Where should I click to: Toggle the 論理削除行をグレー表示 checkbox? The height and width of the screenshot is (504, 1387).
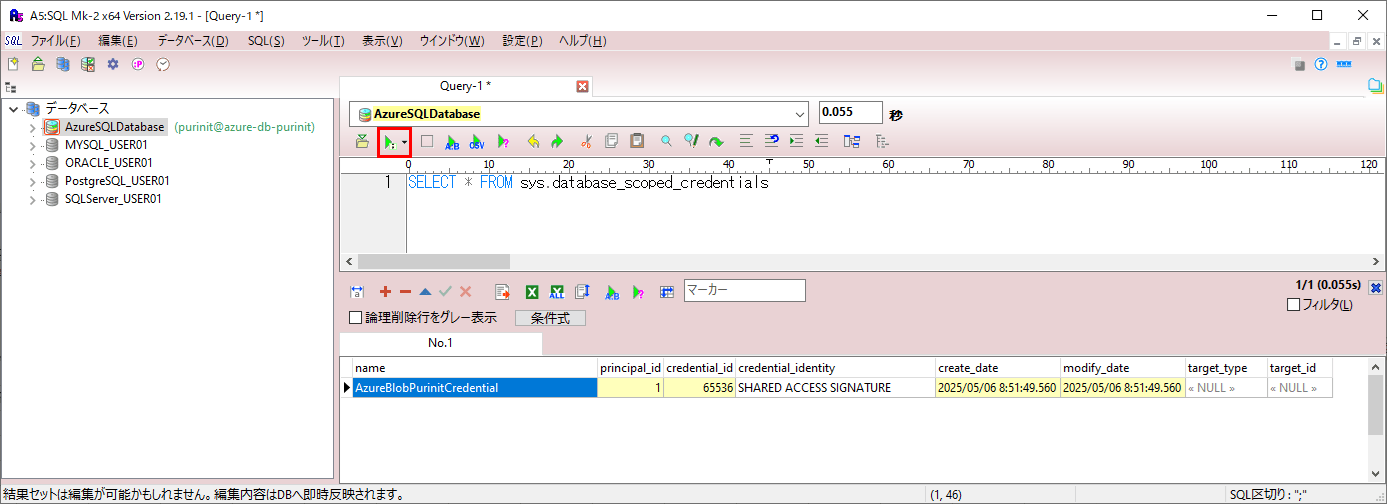point(355,318)
